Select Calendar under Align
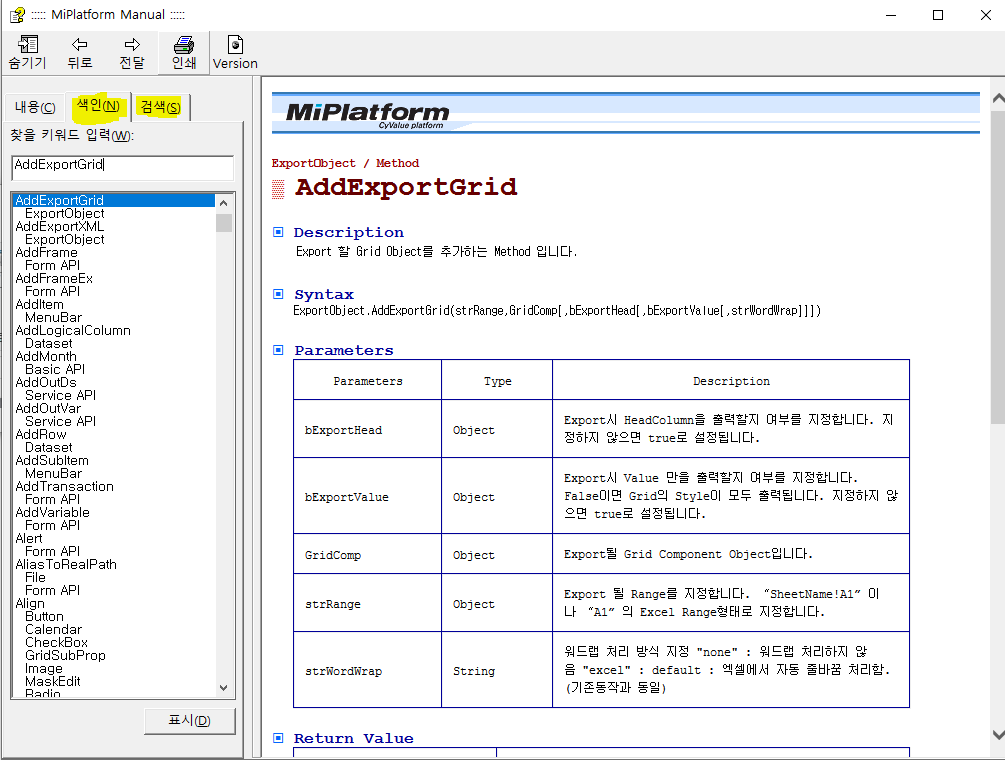1005x760 pixels. click(53, 629)
